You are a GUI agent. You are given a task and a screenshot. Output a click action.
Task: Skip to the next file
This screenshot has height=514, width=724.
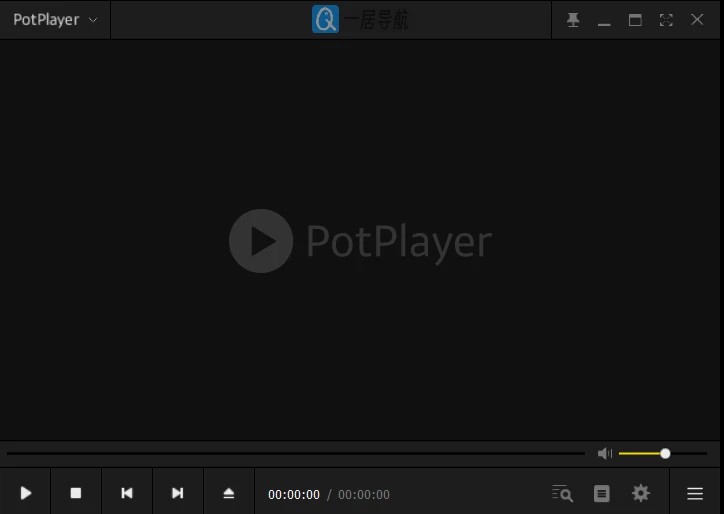[x=178, y=493]
